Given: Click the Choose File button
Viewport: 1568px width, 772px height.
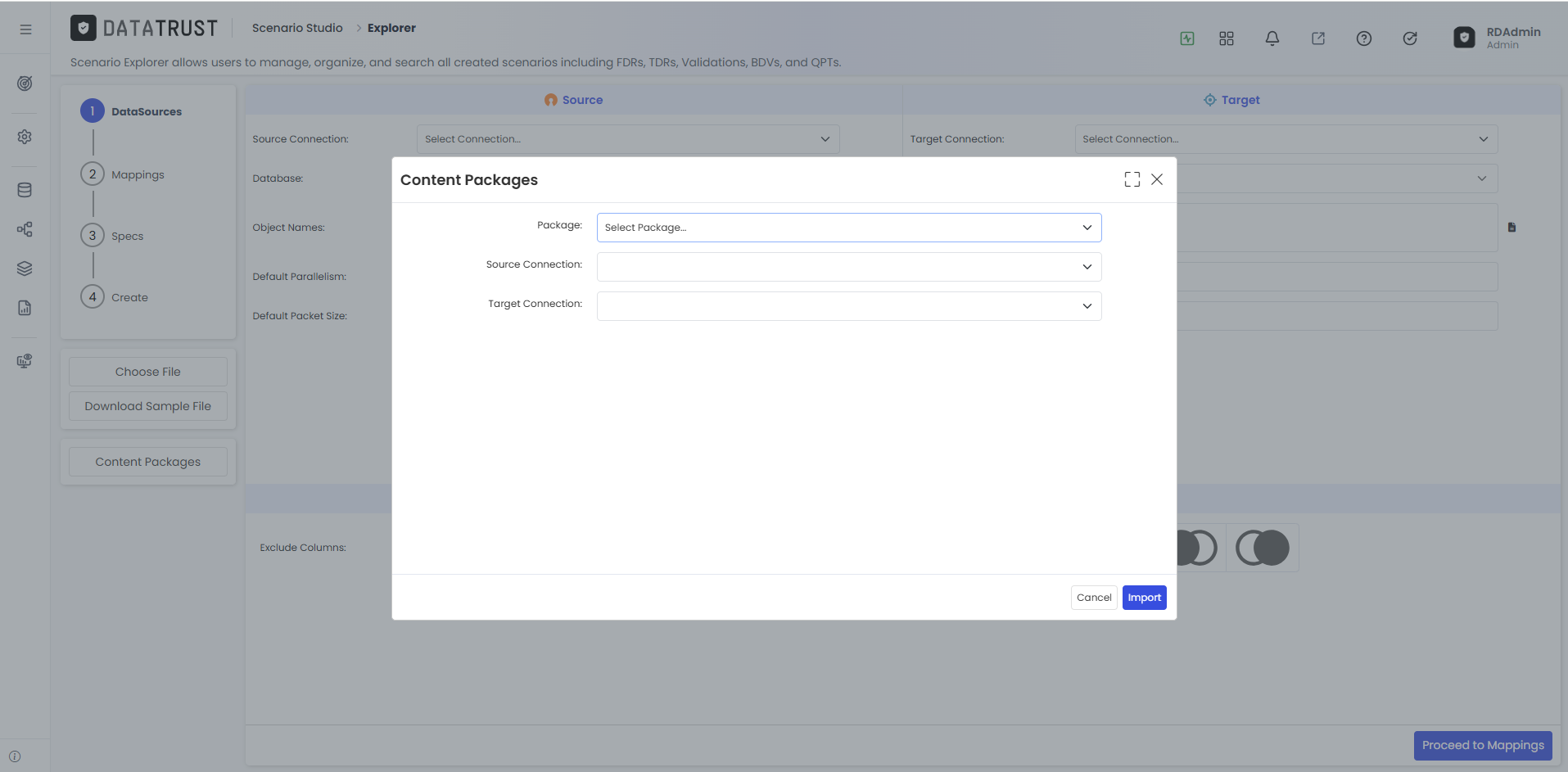Looking at the screenshot, I should pos(148,372).
